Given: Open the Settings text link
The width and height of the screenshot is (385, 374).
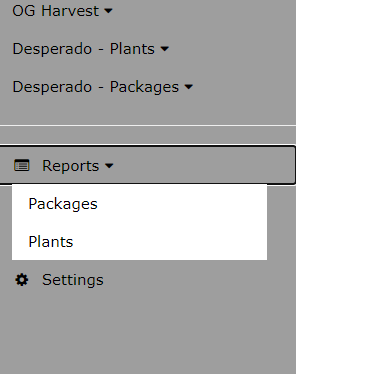Looking at the screenshot, I should (73, 280).
